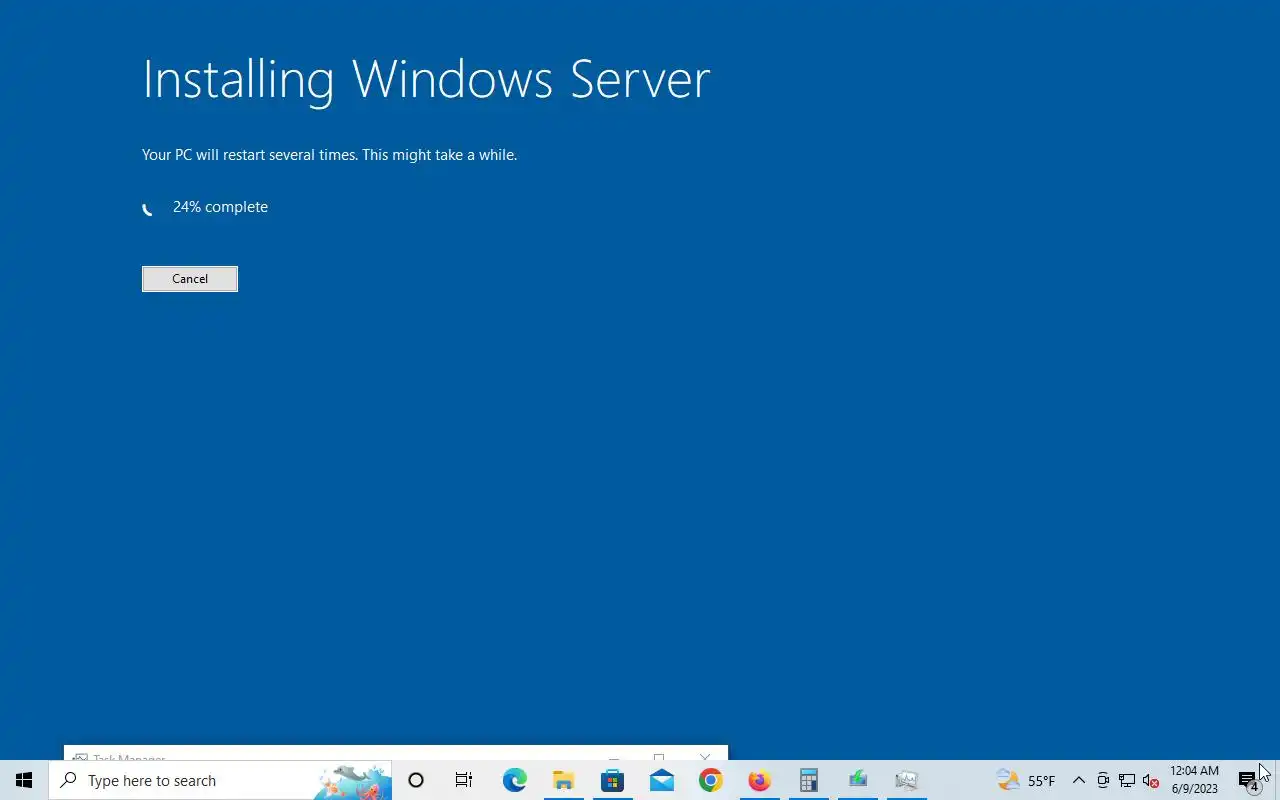Viewport: 1280px width, 800px height.
Task: Click the search highlights dolphin image
Action: [x=352, y=781]
